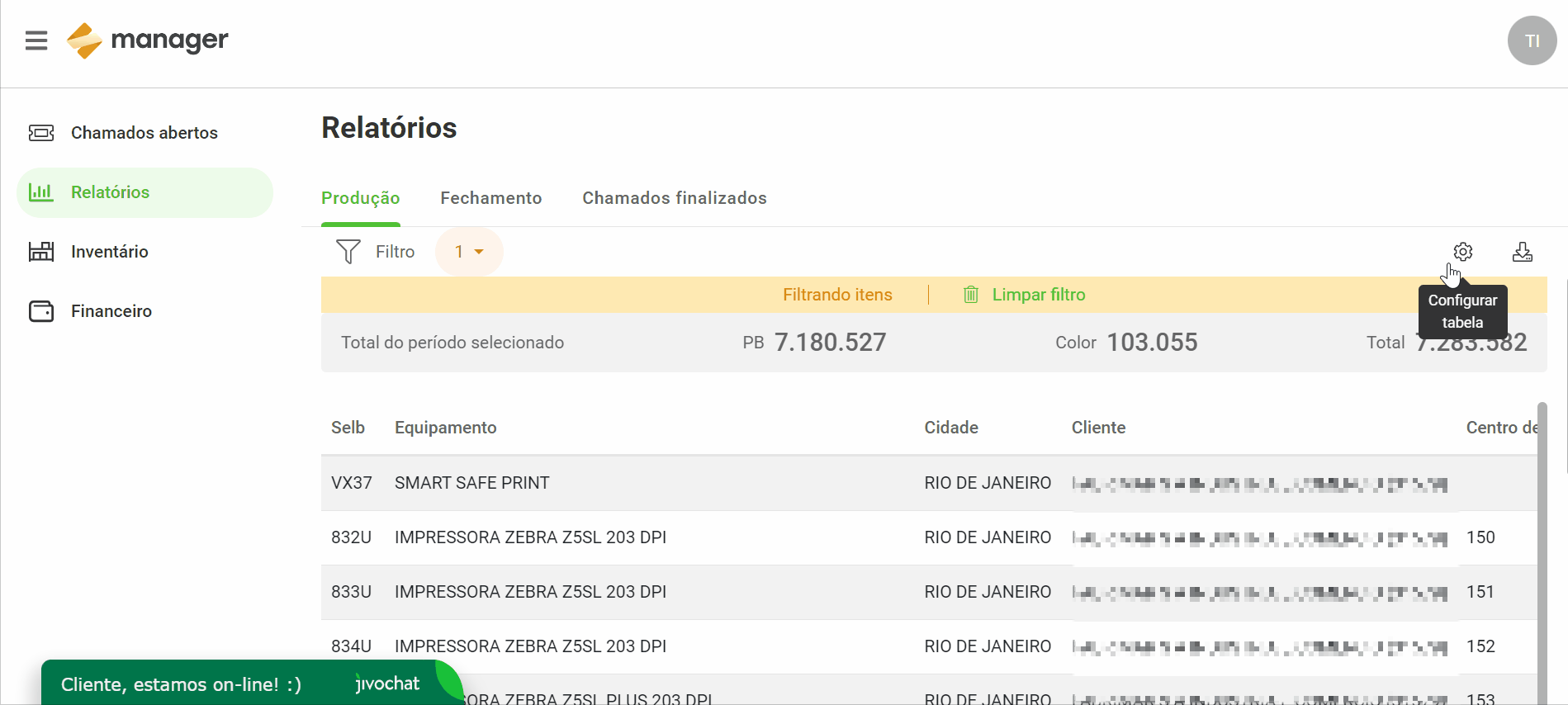1568x705 pixels.
Task: Click the Inventário sidebar icon
Action: point(41,252)
